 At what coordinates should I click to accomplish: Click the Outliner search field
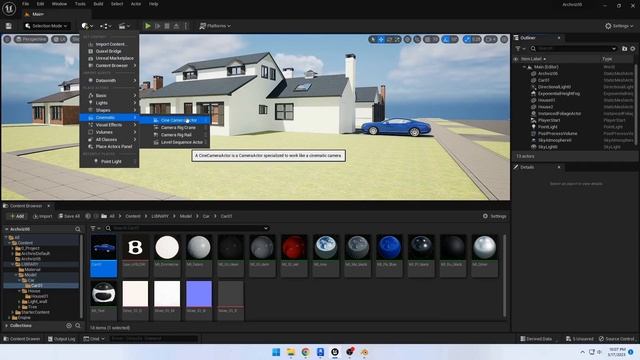(573, 49)
